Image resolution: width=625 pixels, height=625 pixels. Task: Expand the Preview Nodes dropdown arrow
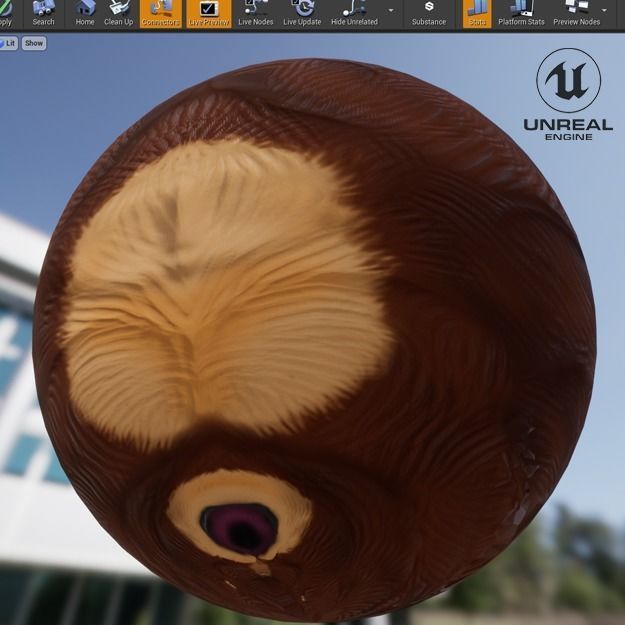point(604,10)
